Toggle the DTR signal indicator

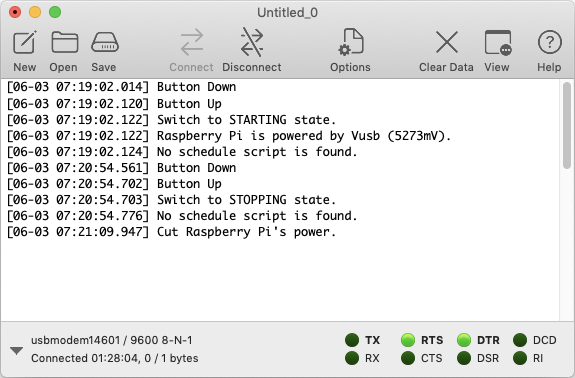[x=464, y=340]
